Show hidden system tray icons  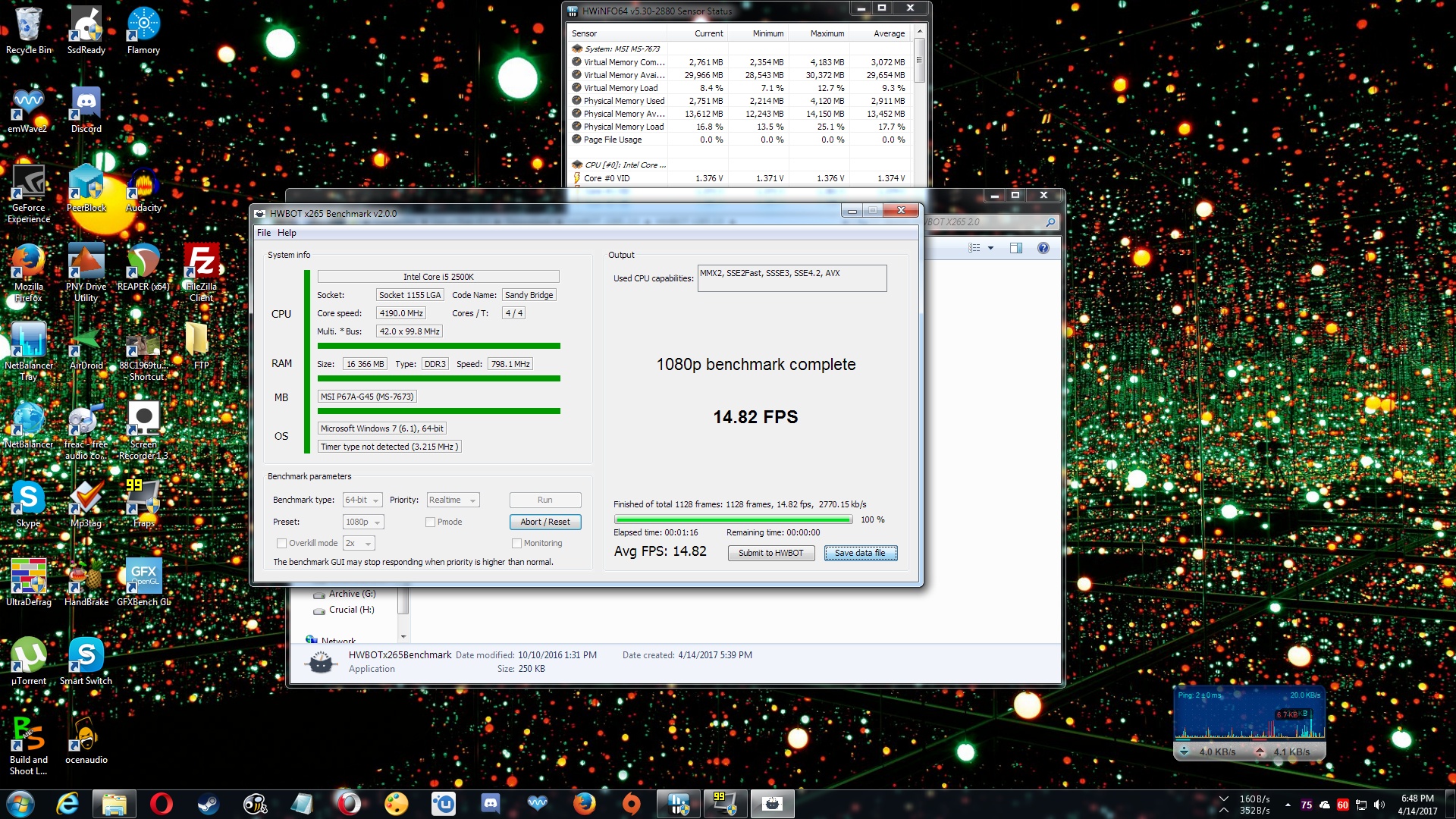pyautogui.click(x=1288, y=805)
